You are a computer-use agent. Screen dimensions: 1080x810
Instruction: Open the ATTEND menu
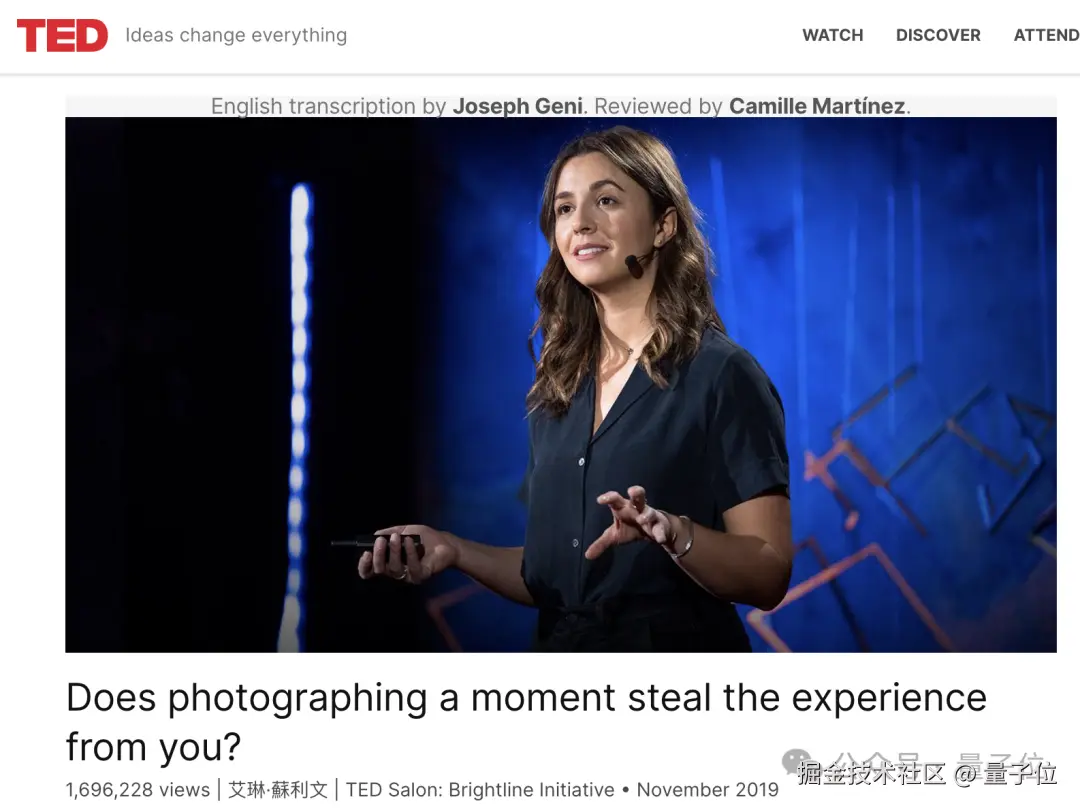(1046, 35)
